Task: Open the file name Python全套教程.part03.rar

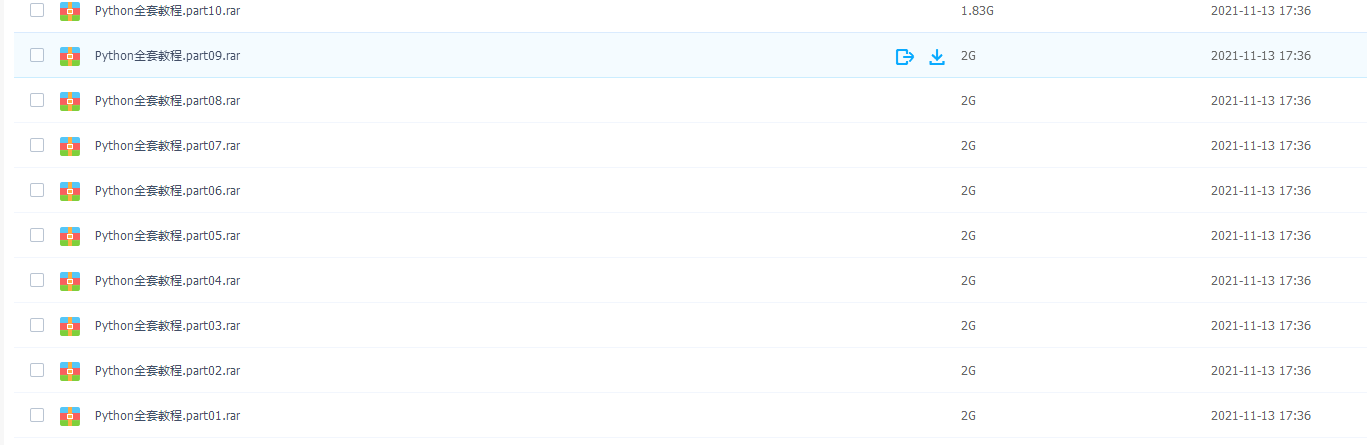Action: coord(167,326)
